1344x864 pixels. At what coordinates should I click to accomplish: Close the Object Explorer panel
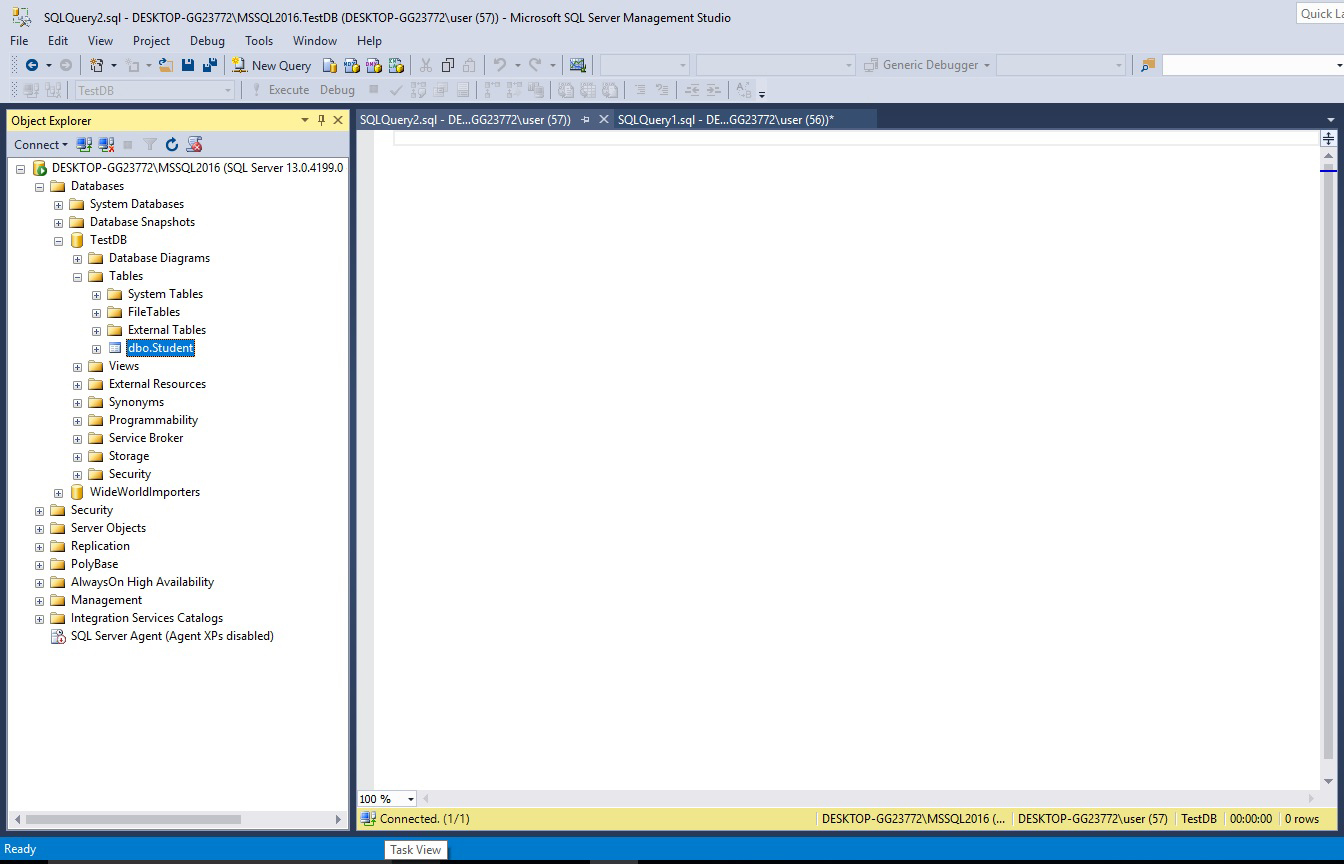click(338, 120)
